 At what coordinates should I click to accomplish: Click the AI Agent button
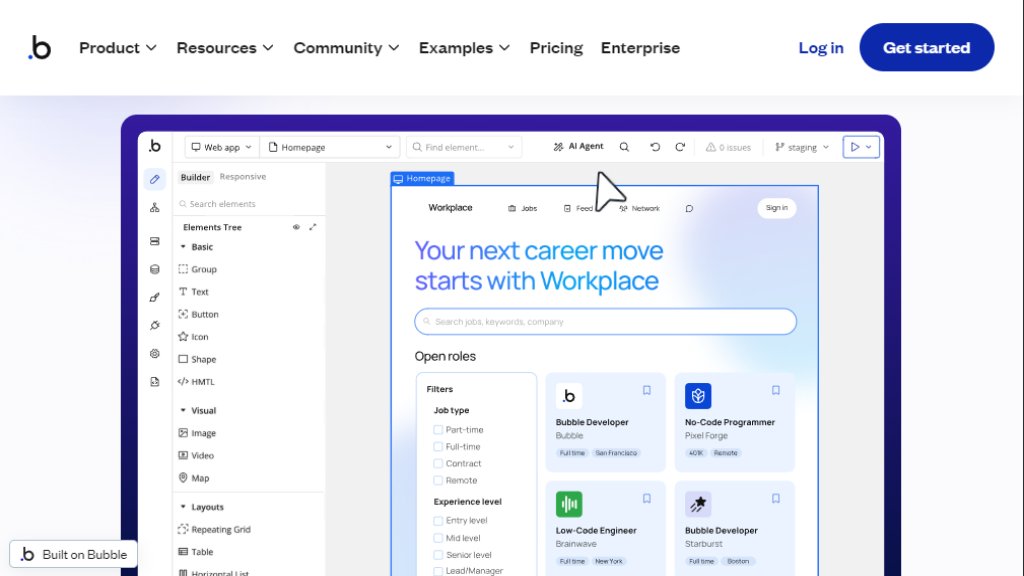[578, 146]
